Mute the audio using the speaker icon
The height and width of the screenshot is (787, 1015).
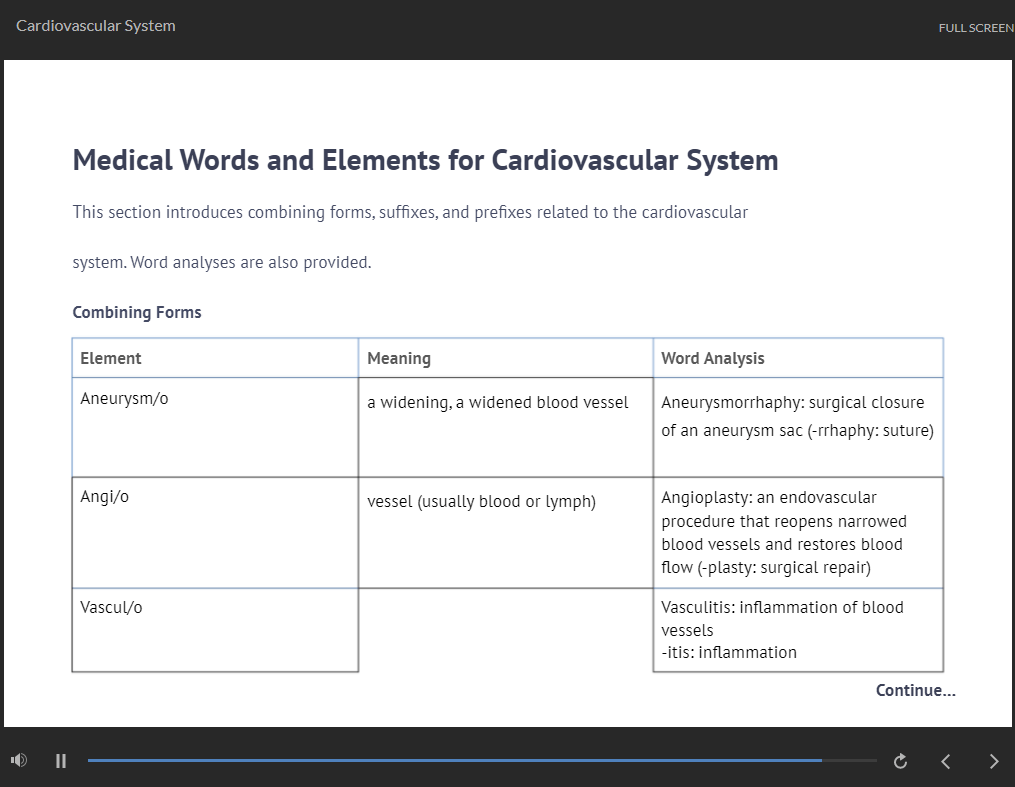[x=18, y=761]
